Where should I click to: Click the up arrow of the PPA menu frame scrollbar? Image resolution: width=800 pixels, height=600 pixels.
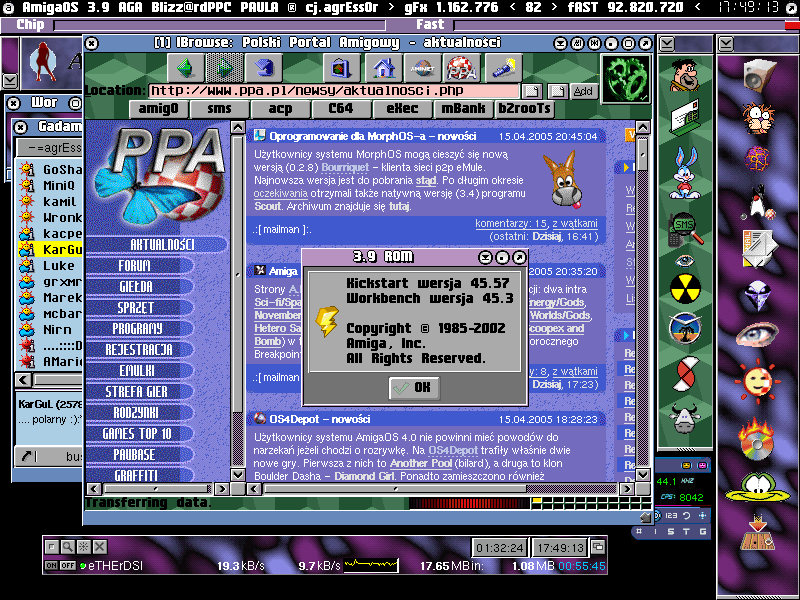[238, 128]
